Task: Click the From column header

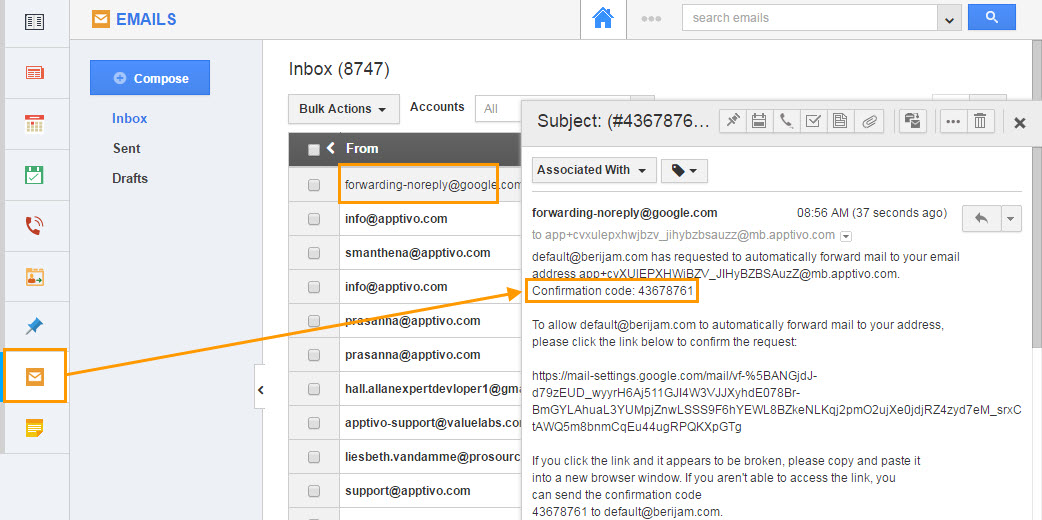Action: [x=362, y=148]
